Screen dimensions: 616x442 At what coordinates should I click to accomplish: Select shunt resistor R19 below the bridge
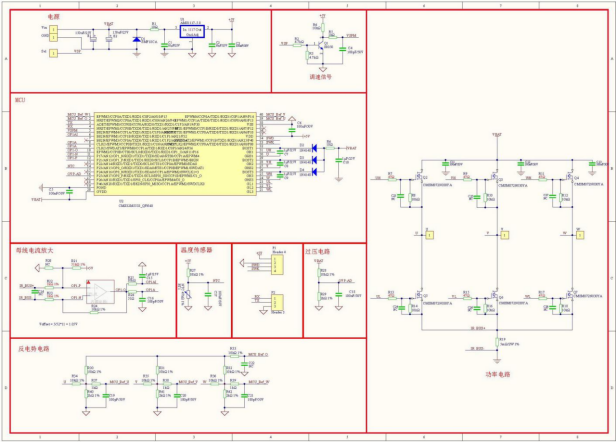(x=497, y=342)
